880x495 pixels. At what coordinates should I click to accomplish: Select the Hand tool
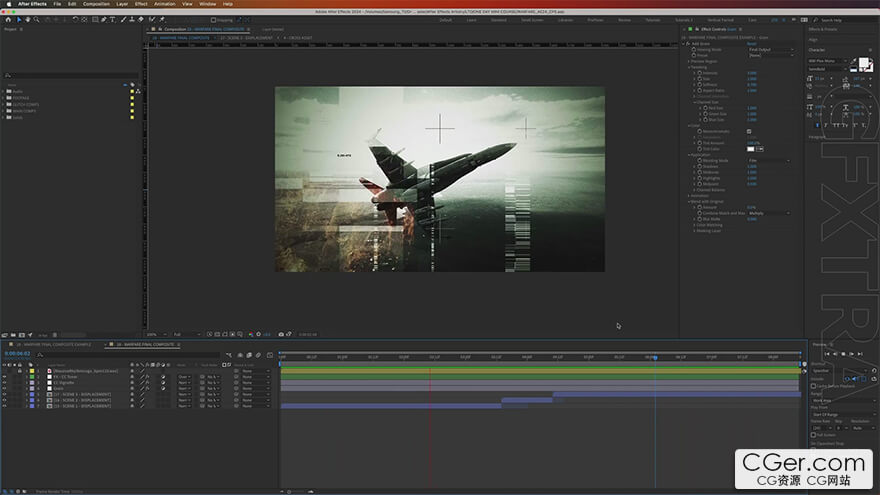27,19
